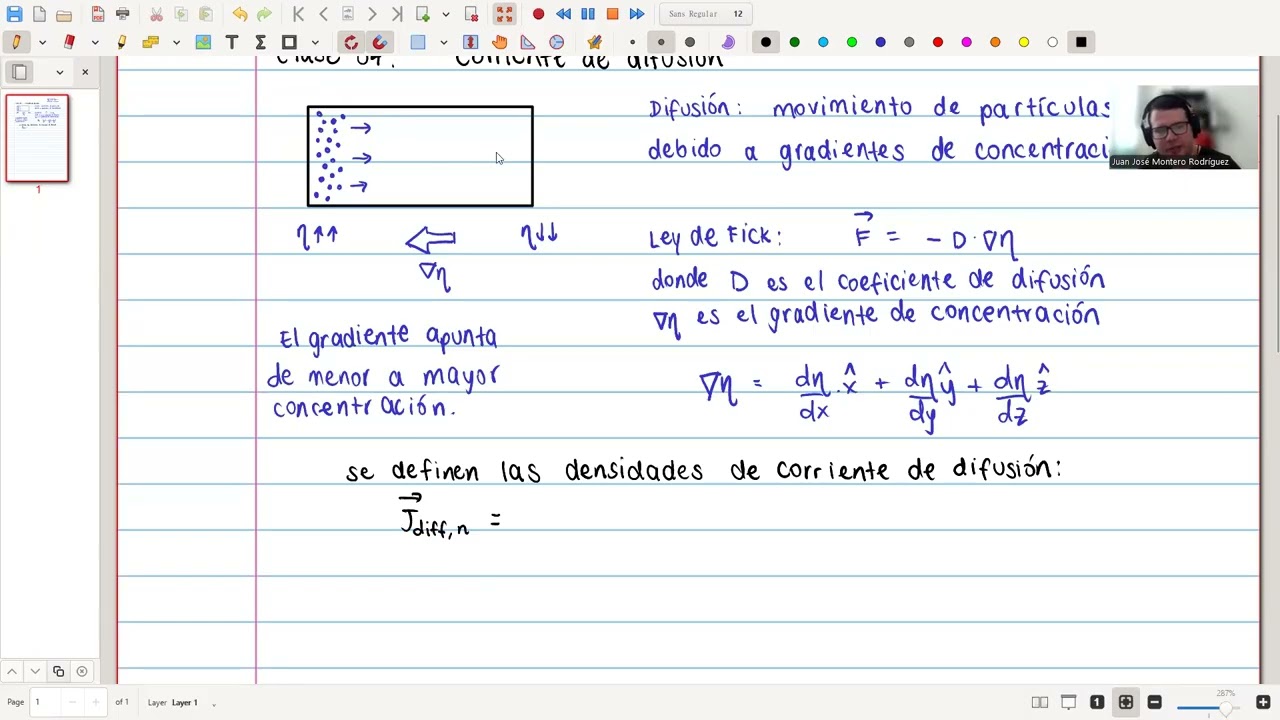Viewport: 1280px width, 720px height.
Task: Open the sidebar view dropdown
Action: (60, 72)
